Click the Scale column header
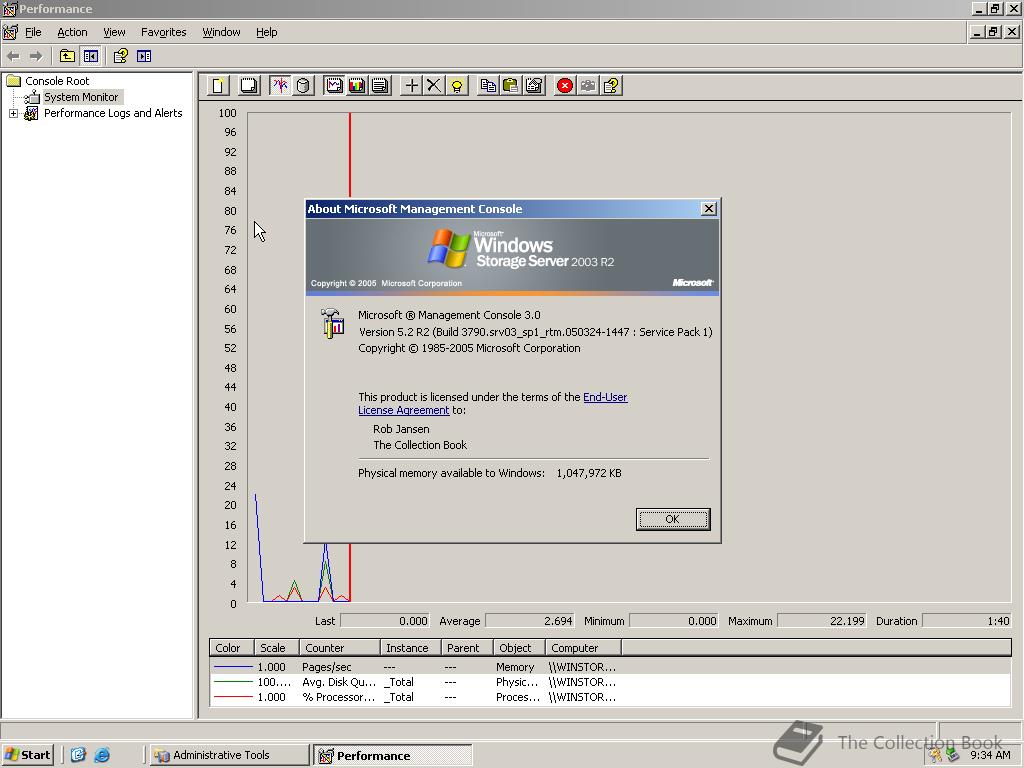 tap(276, 648)
